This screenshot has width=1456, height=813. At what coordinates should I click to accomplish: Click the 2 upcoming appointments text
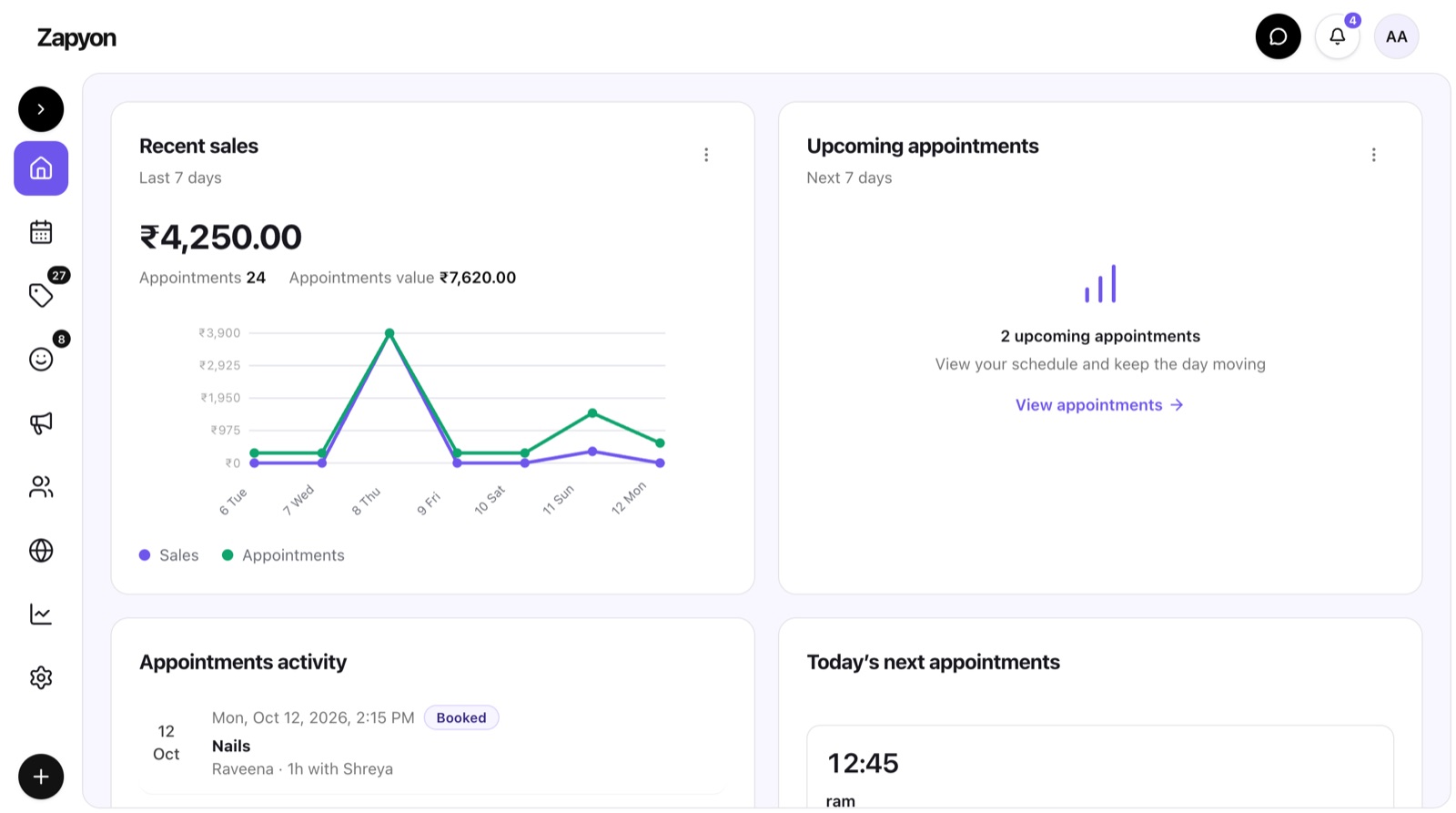[x=1100, y=336]
